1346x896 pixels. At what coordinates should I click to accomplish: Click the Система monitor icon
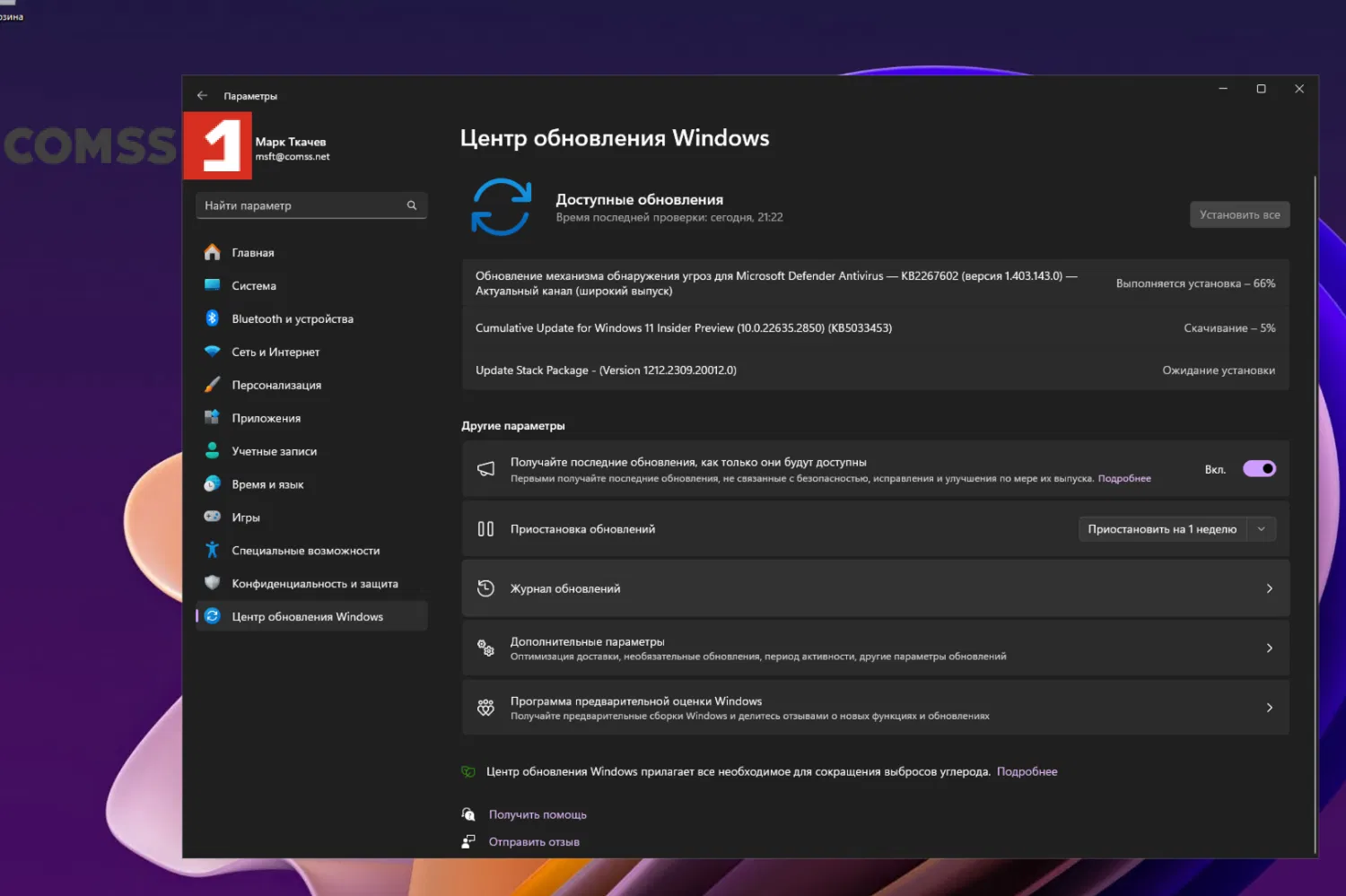tap(212, 285)
